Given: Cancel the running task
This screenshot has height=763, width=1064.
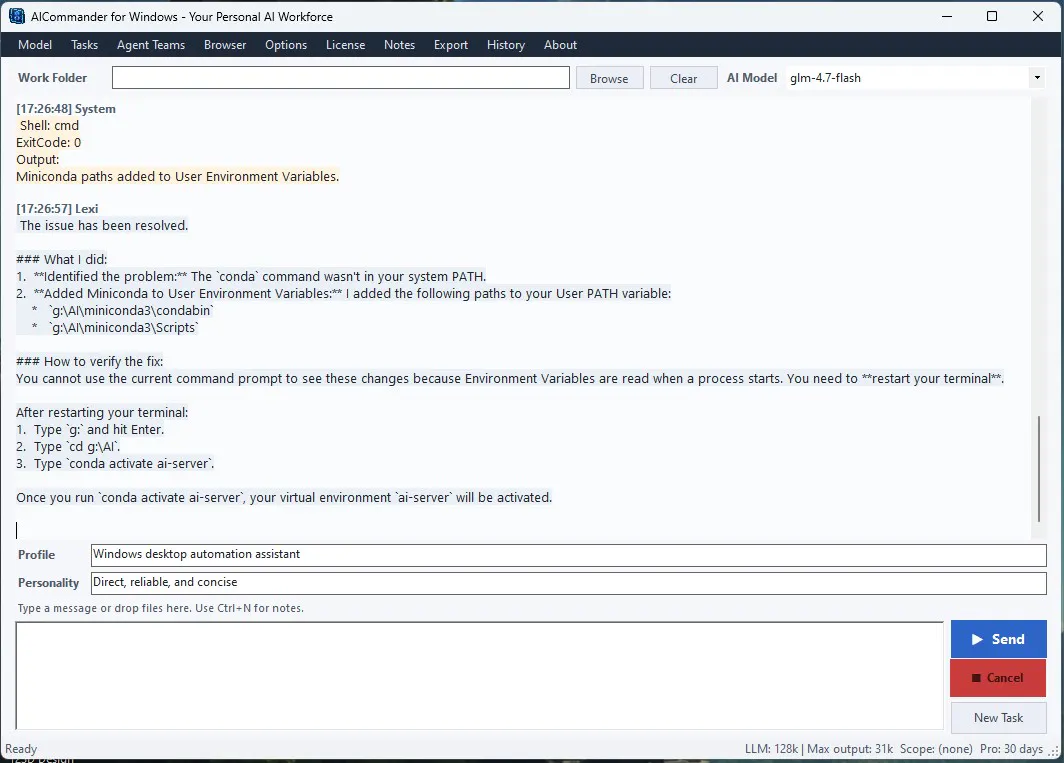Looking at the screenshot, I should point(998,677).
